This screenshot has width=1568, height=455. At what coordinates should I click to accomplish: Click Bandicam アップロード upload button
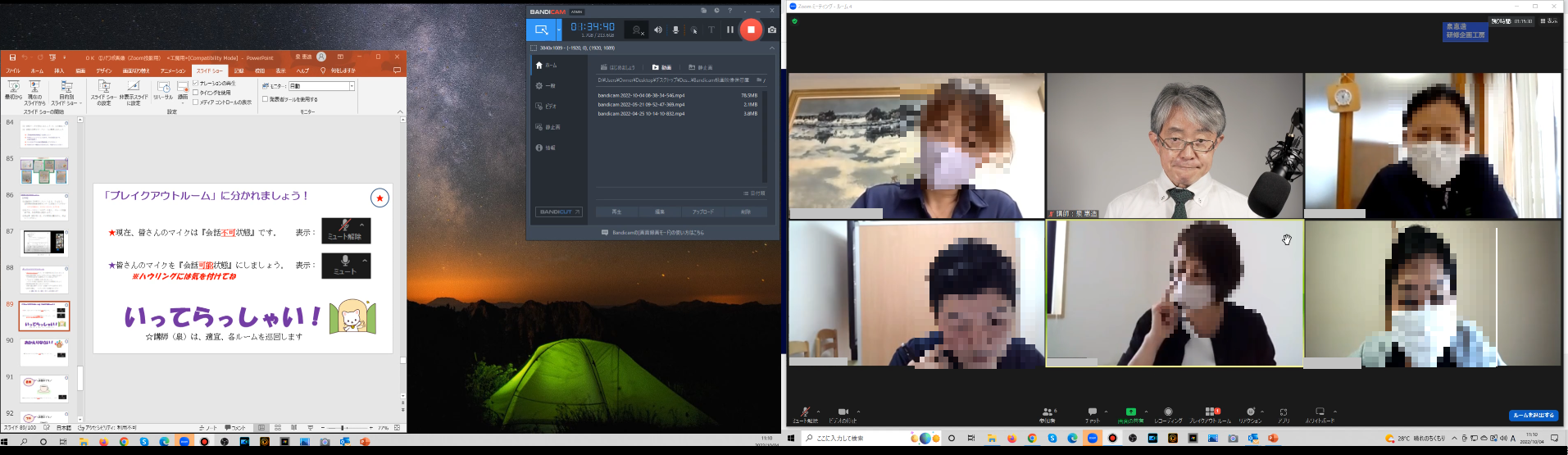coord(702,212)
